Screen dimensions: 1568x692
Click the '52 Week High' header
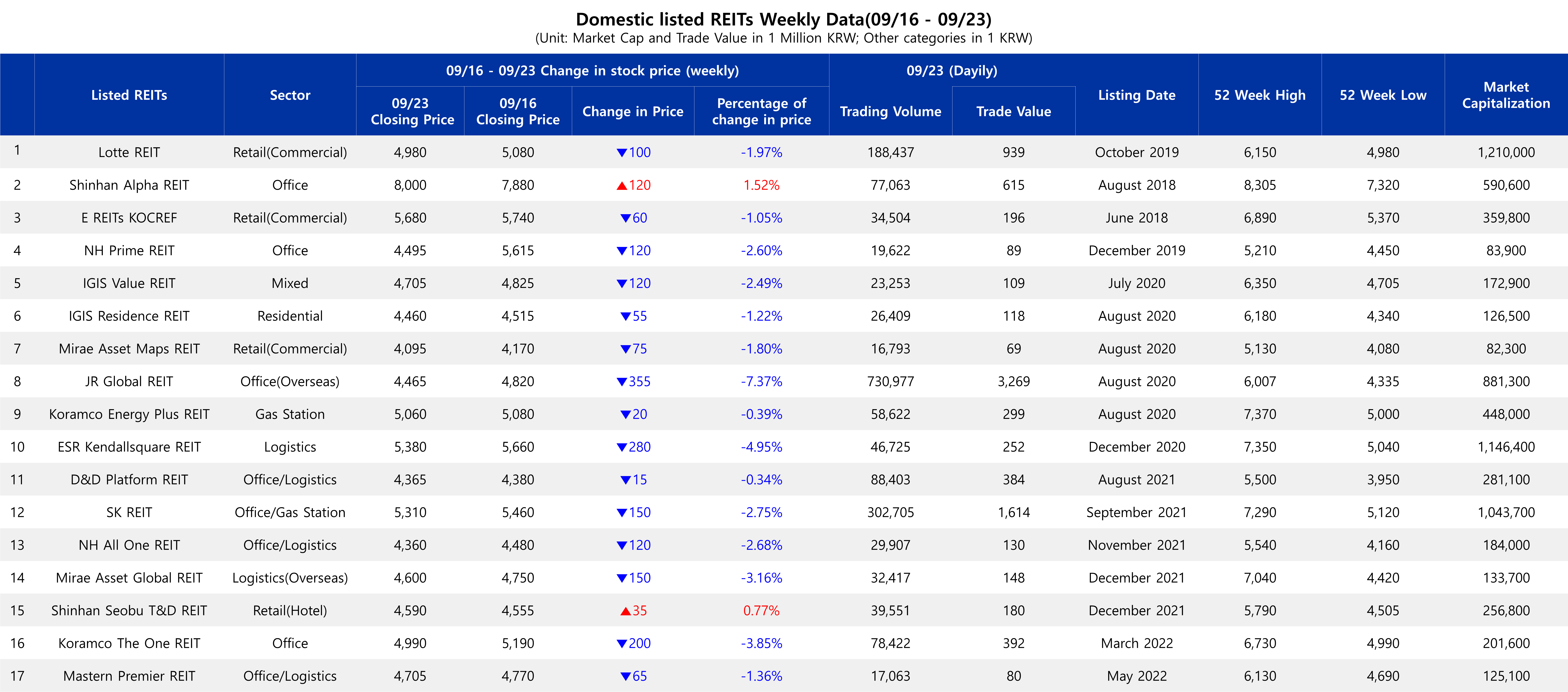[x=1260, y=95]
